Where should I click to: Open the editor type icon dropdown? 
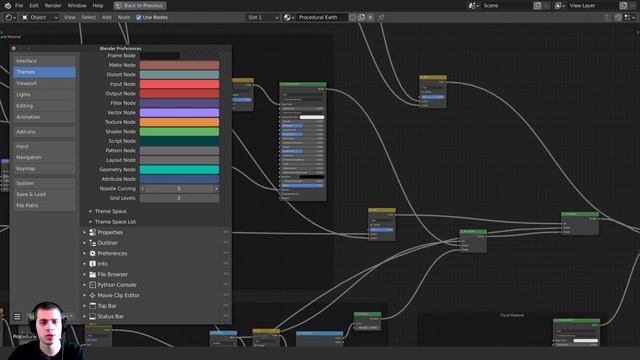tap(10, 18)
